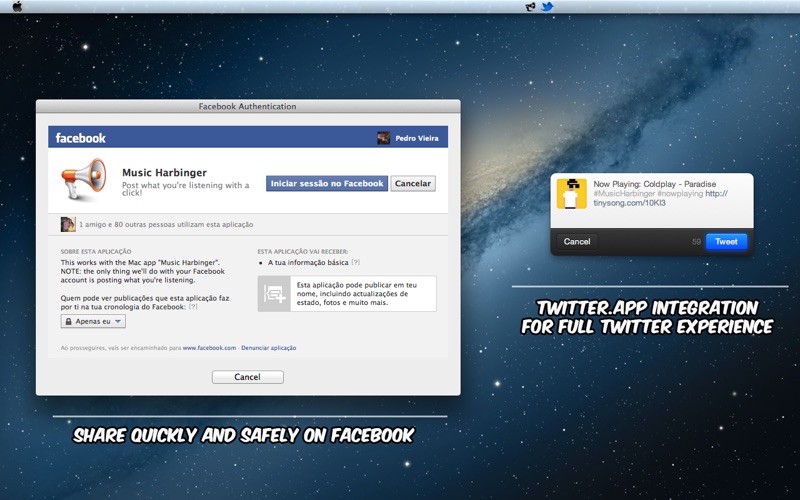Click the Music Harbinger megaphone menu bar icon
This screenshot has width=800, height=500.
click(531, 7)
